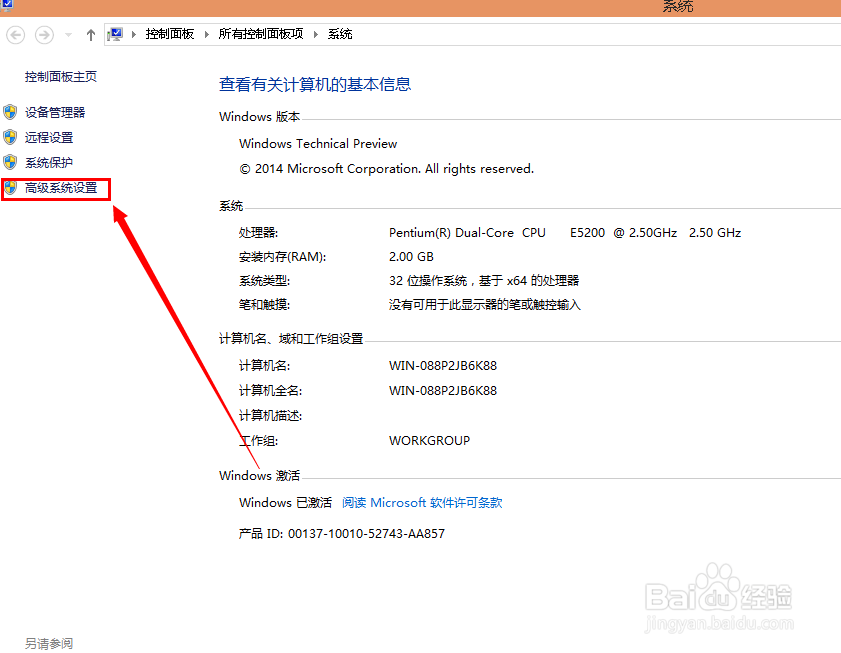This screenshot has height=653, width=841.
Task: Go up one level with Up arrow
Action: tap(91, 35)
